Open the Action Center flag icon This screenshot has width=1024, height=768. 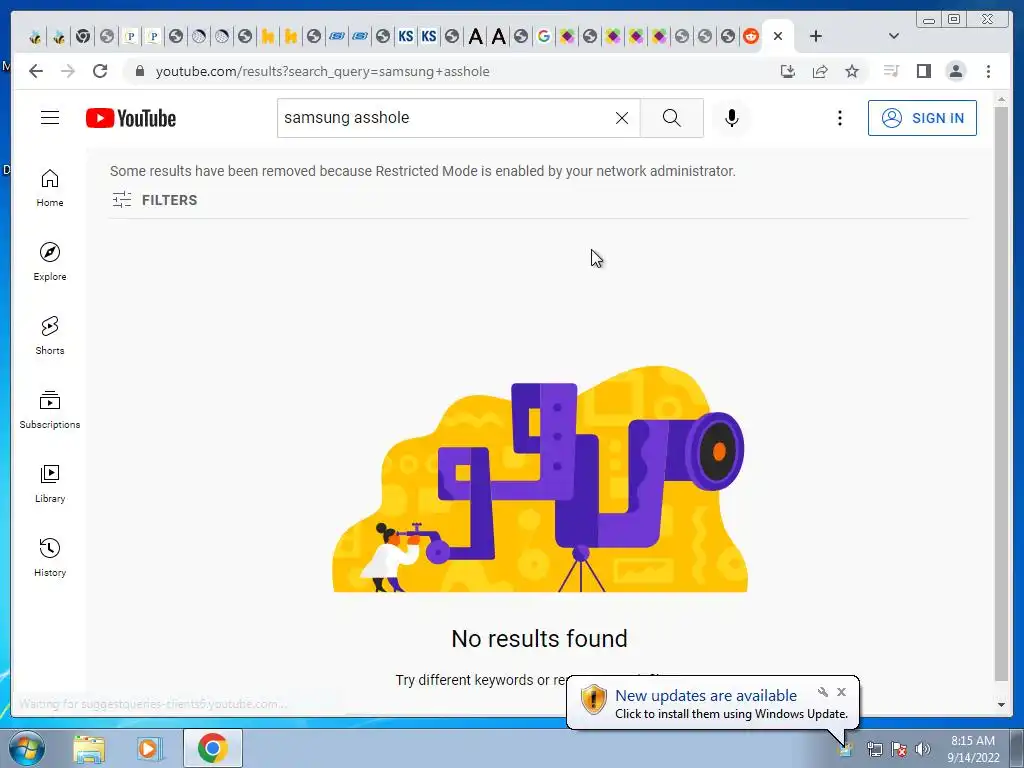point(899,749)
